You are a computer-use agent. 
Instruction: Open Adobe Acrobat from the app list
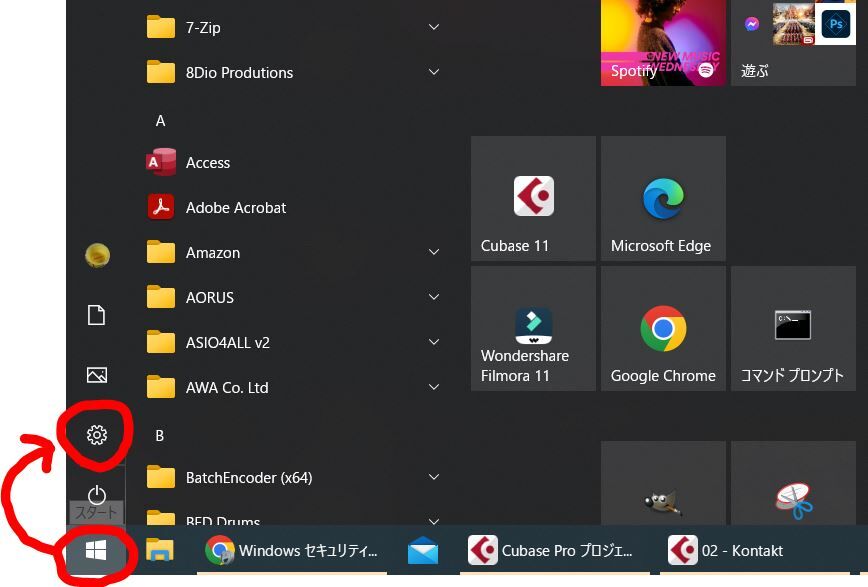[x=293, y=207]
